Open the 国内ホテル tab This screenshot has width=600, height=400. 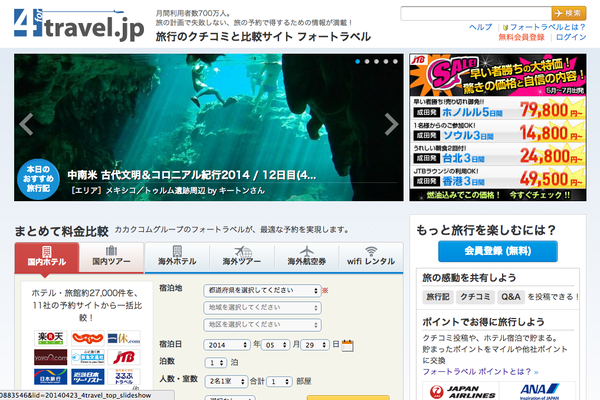tap(47, 257)
